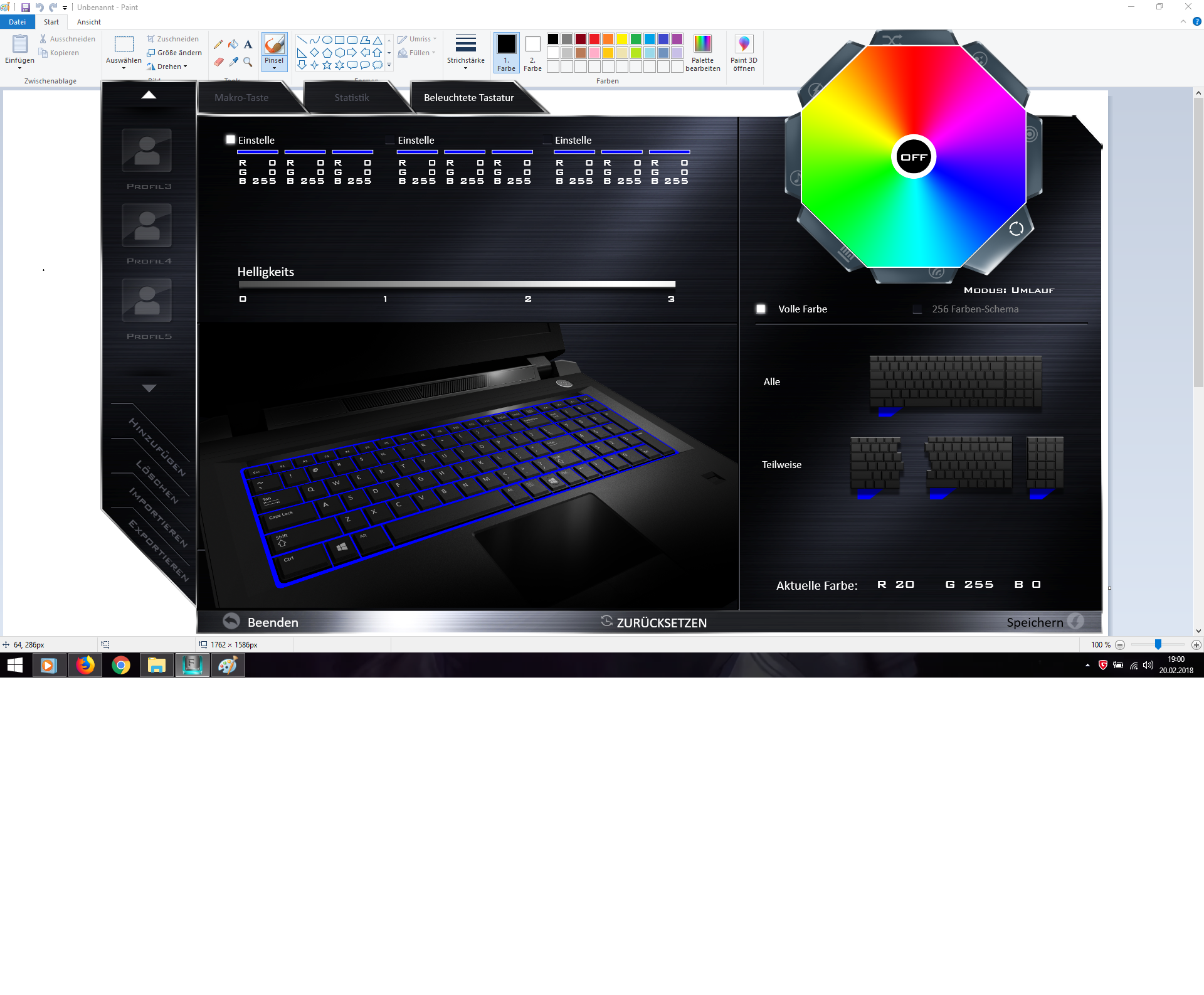Collapse the ribbon with the caret arrow

[x=1183, y=21]
